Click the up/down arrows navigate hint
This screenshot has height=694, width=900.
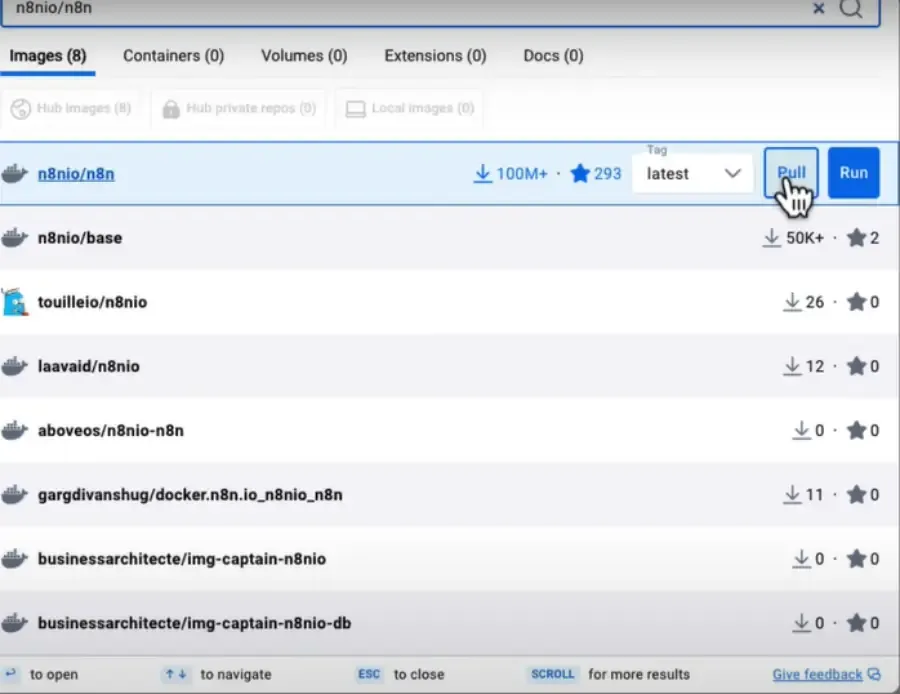[x=176, y=674]
